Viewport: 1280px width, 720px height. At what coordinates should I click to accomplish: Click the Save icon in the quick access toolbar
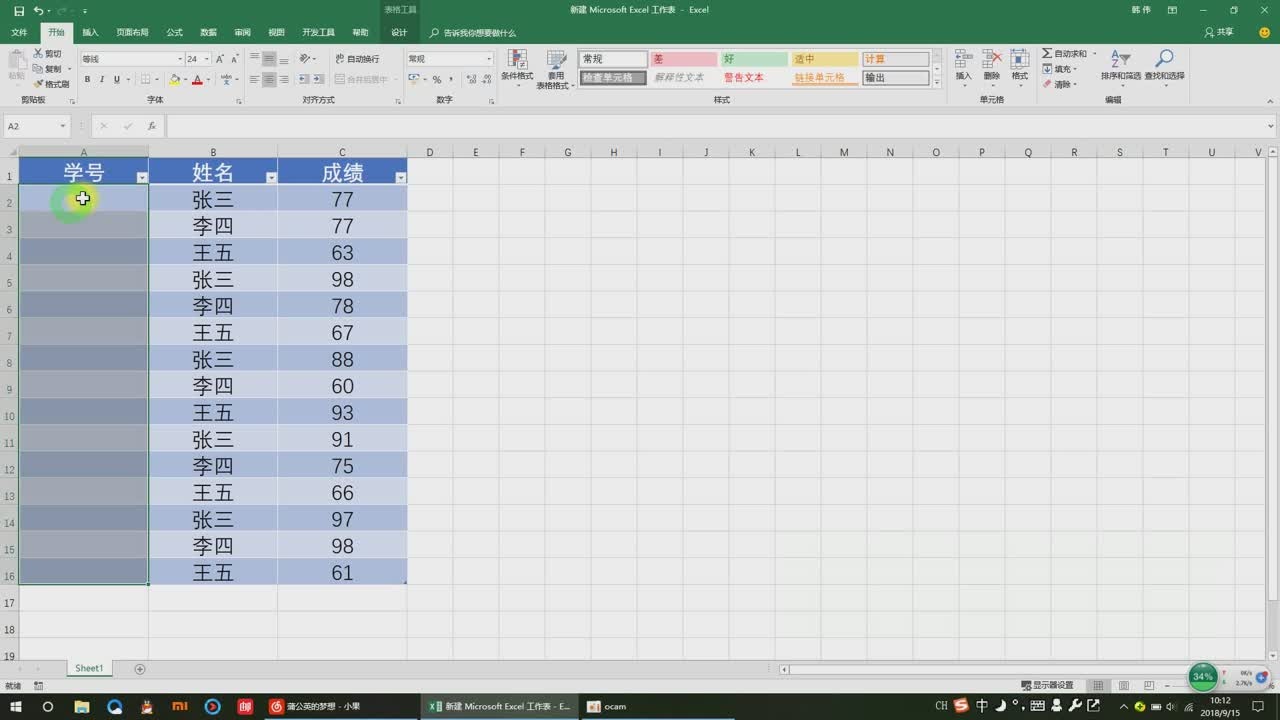click(19, 10)
